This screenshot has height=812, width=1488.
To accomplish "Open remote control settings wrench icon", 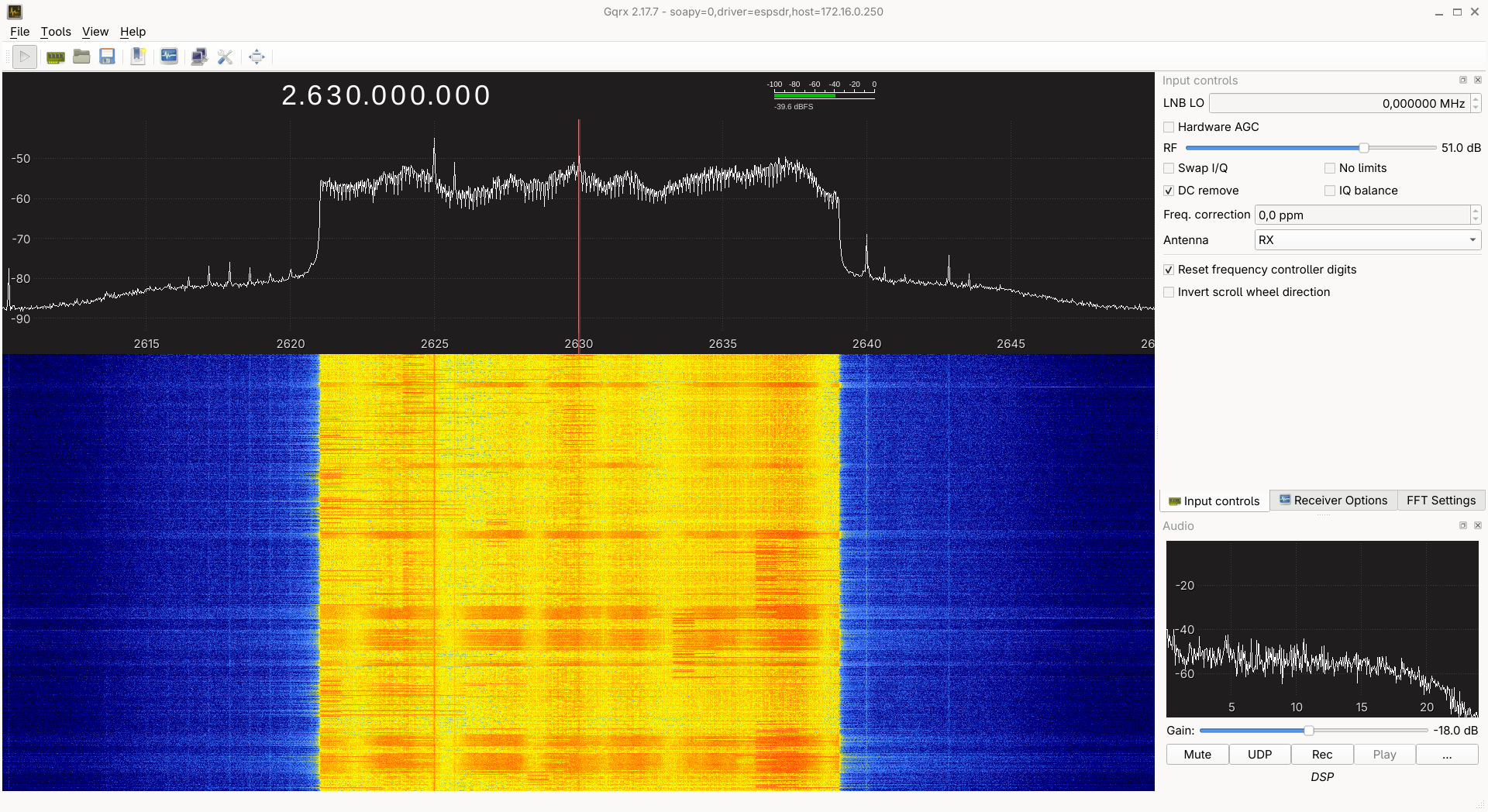I will (x=225, y=57).
